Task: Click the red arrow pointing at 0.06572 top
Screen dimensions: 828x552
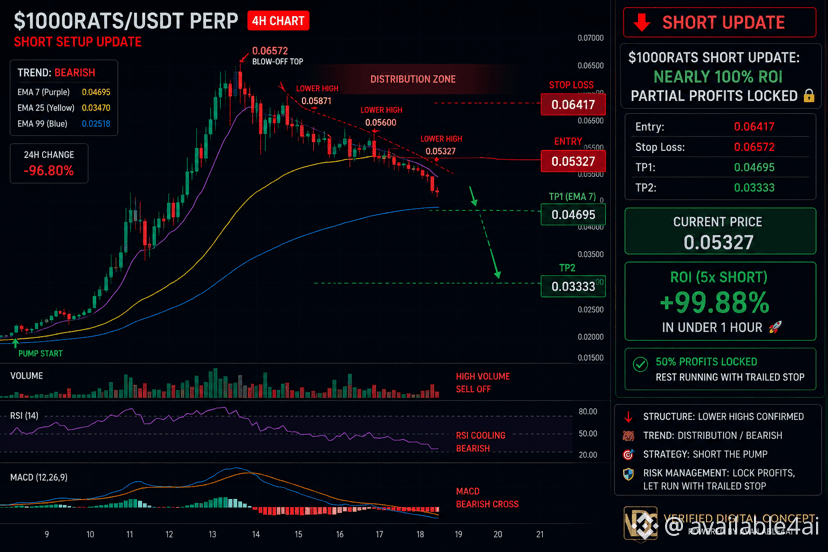Action: (x=243, y=57)
